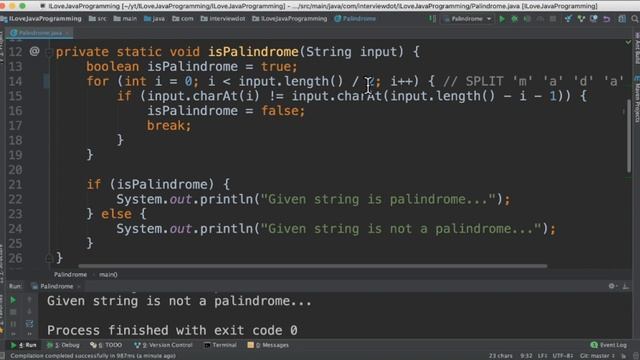The height and width of the screenshot is (360, 640).
Task: Click the ILoveJavaProgramming project breadcrumb
Action: pyautogui.click(x=41, y=19)
